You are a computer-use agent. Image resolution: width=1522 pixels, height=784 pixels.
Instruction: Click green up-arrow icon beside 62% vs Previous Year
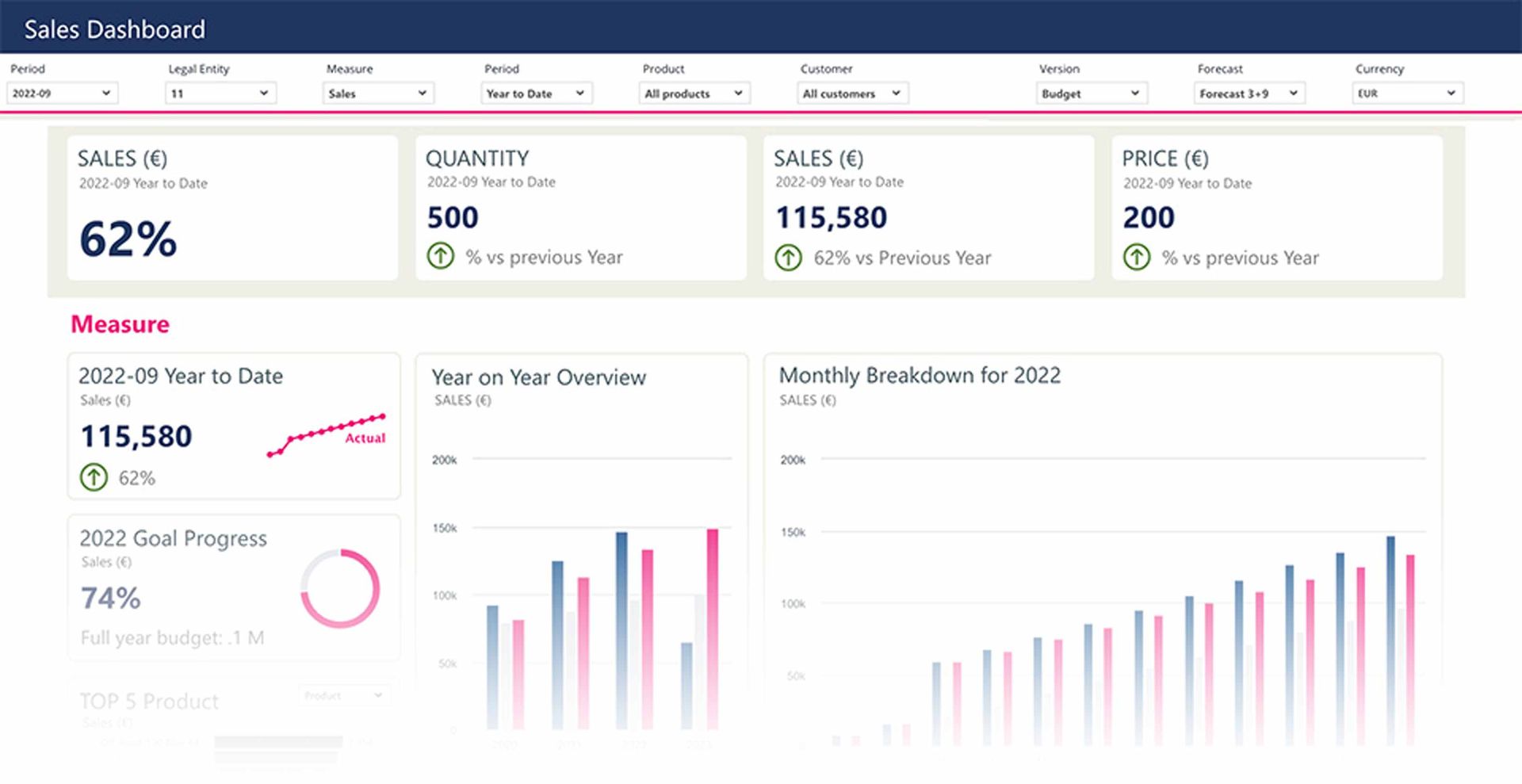pyautogui.click(x=788, y=257)
